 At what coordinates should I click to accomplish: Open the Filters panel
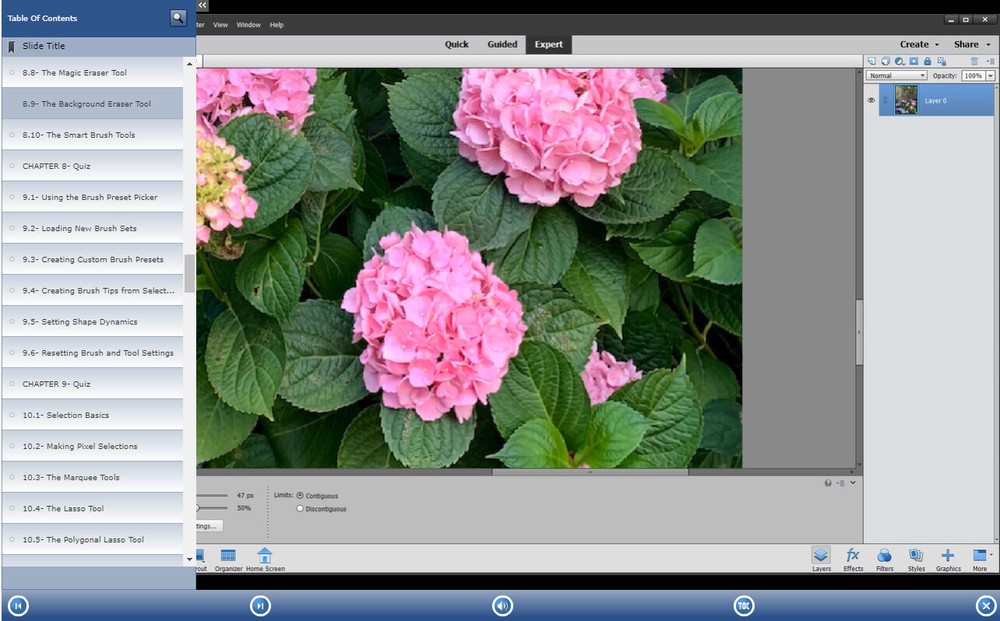[884, 558]
